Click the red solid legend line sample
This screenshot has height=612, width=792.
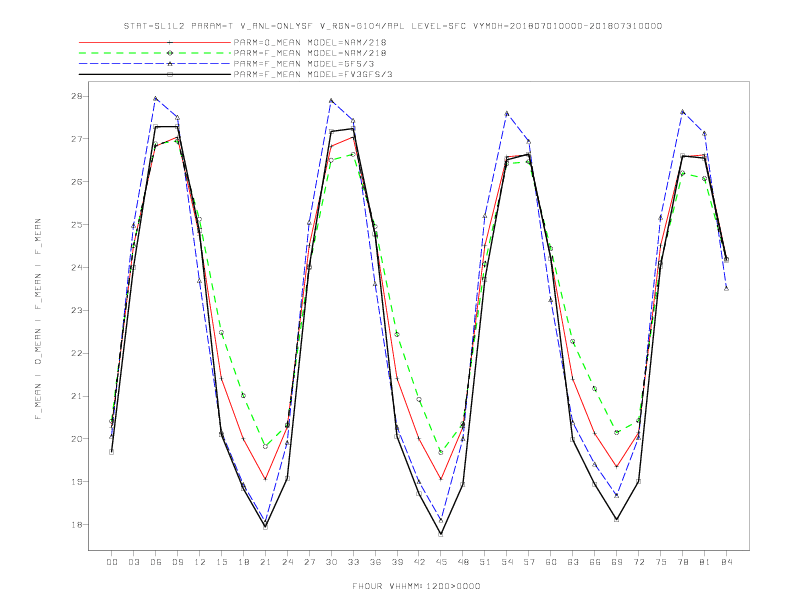[155, 42]
